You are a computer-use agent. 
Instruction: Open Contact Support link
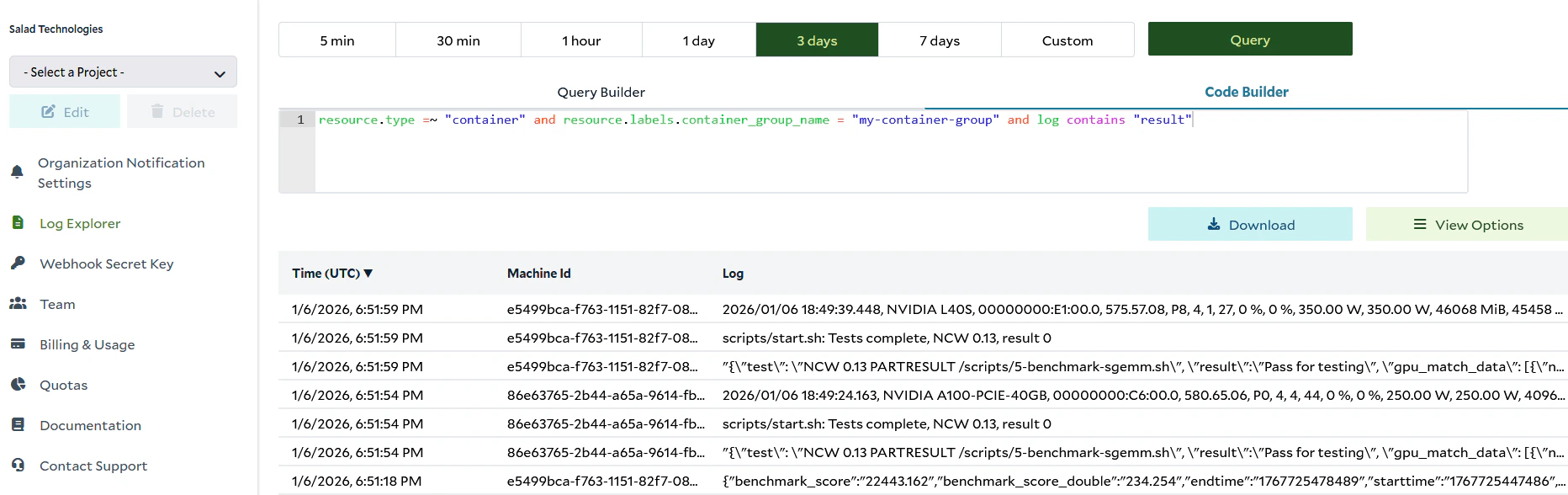pyautogui.click(x=93, y=466)
